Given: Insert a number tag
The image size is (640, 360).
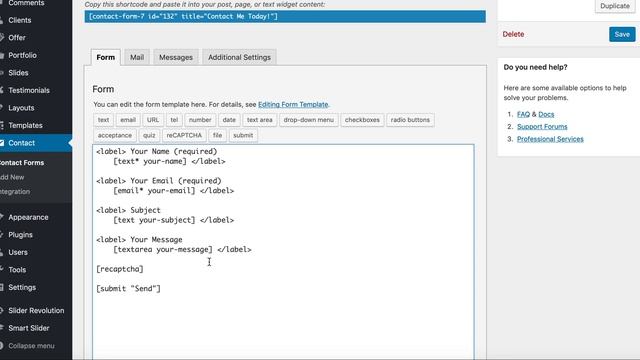Looking at the screenshot, I should pos(200,120).
